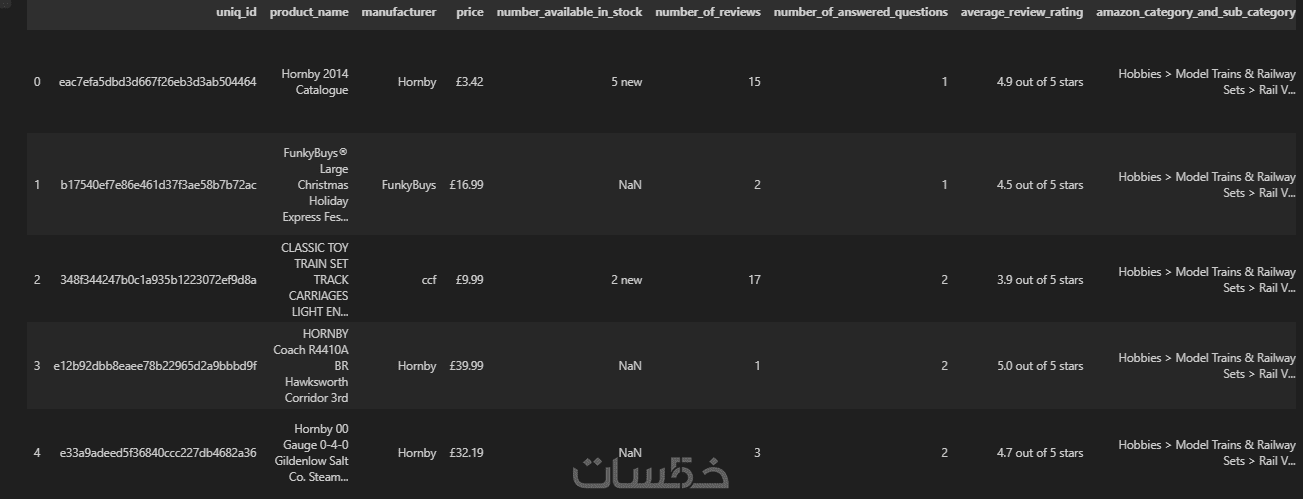Click the FunkyBuys manufacturer cell

click(409, 185)
